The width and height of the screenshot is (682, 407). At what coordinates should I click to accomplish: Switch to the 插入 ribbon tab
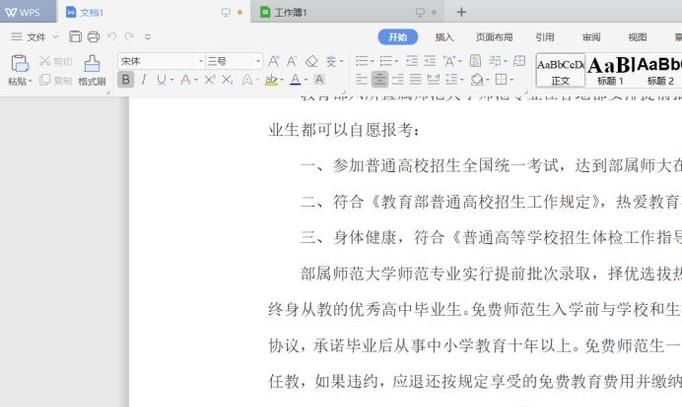[x=444, y=37]
